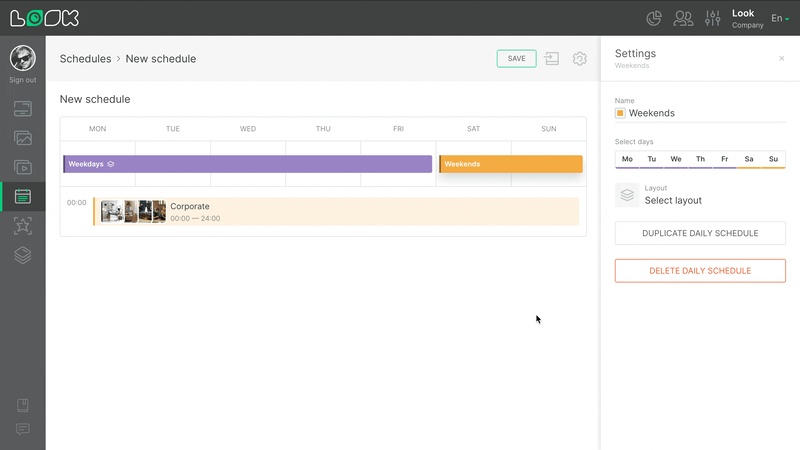Screen dimensions: 800x450
Task: Click the Delete Daily Schedule button
Action: click(x=700, y=270)
